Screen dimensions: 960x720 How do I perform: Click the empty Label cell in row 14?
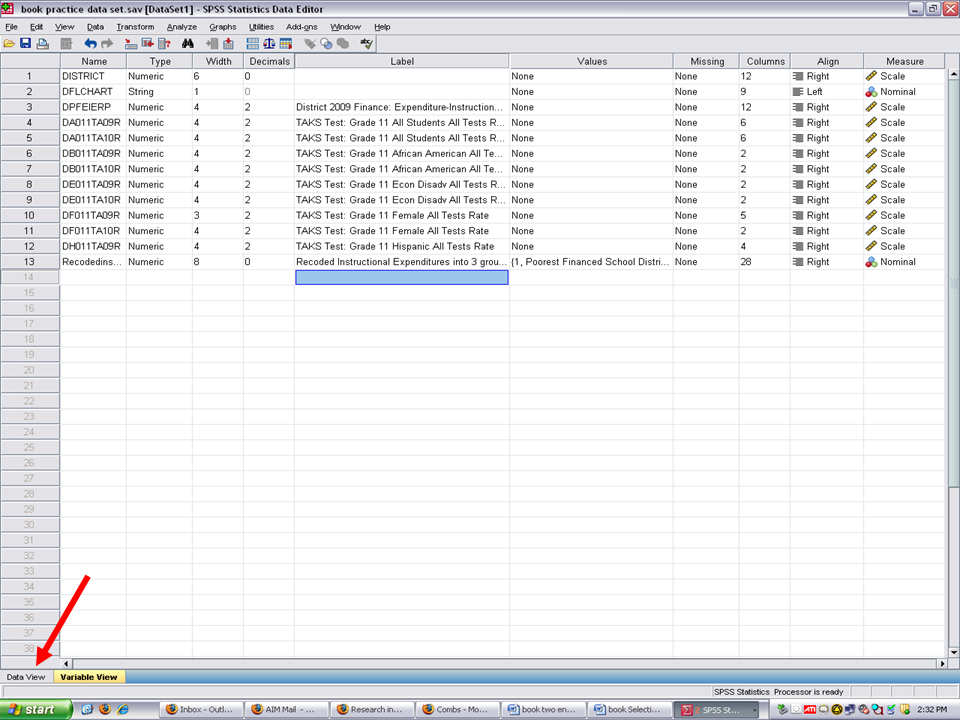tap(401, 277)
